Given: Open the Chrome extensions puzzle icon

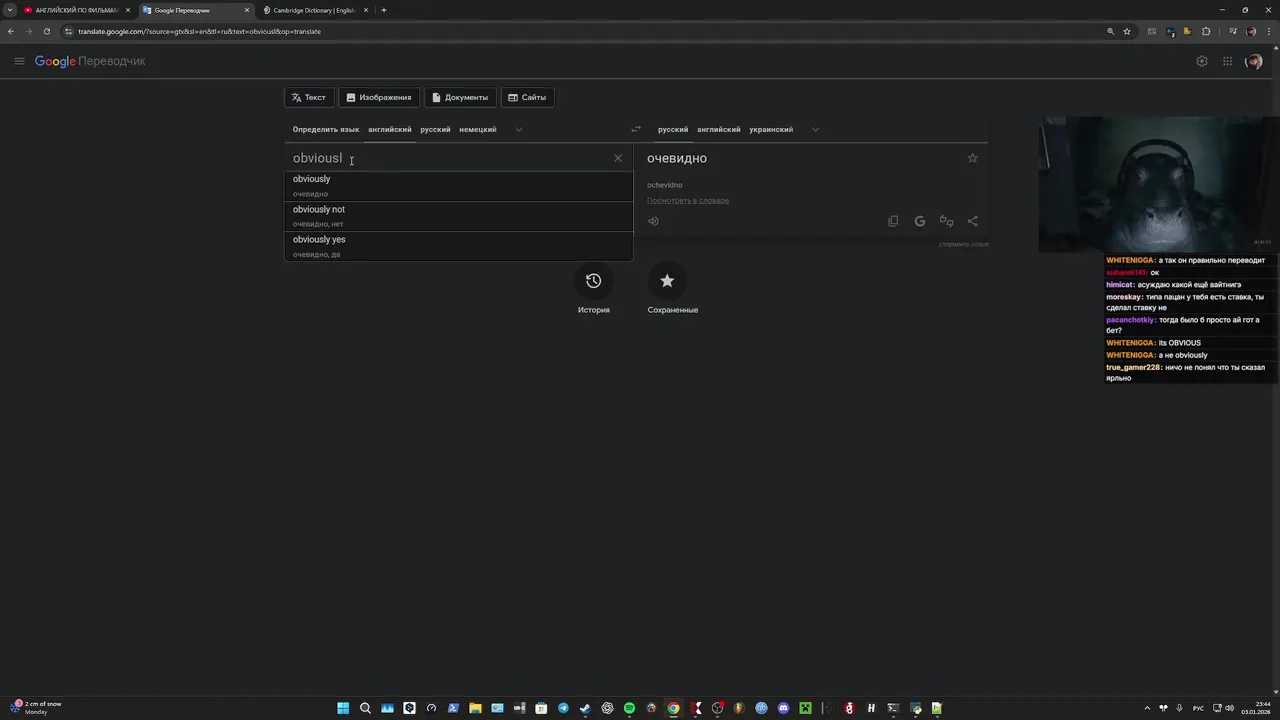Looking at the screenshot, I should click(x=1206, y=31).
